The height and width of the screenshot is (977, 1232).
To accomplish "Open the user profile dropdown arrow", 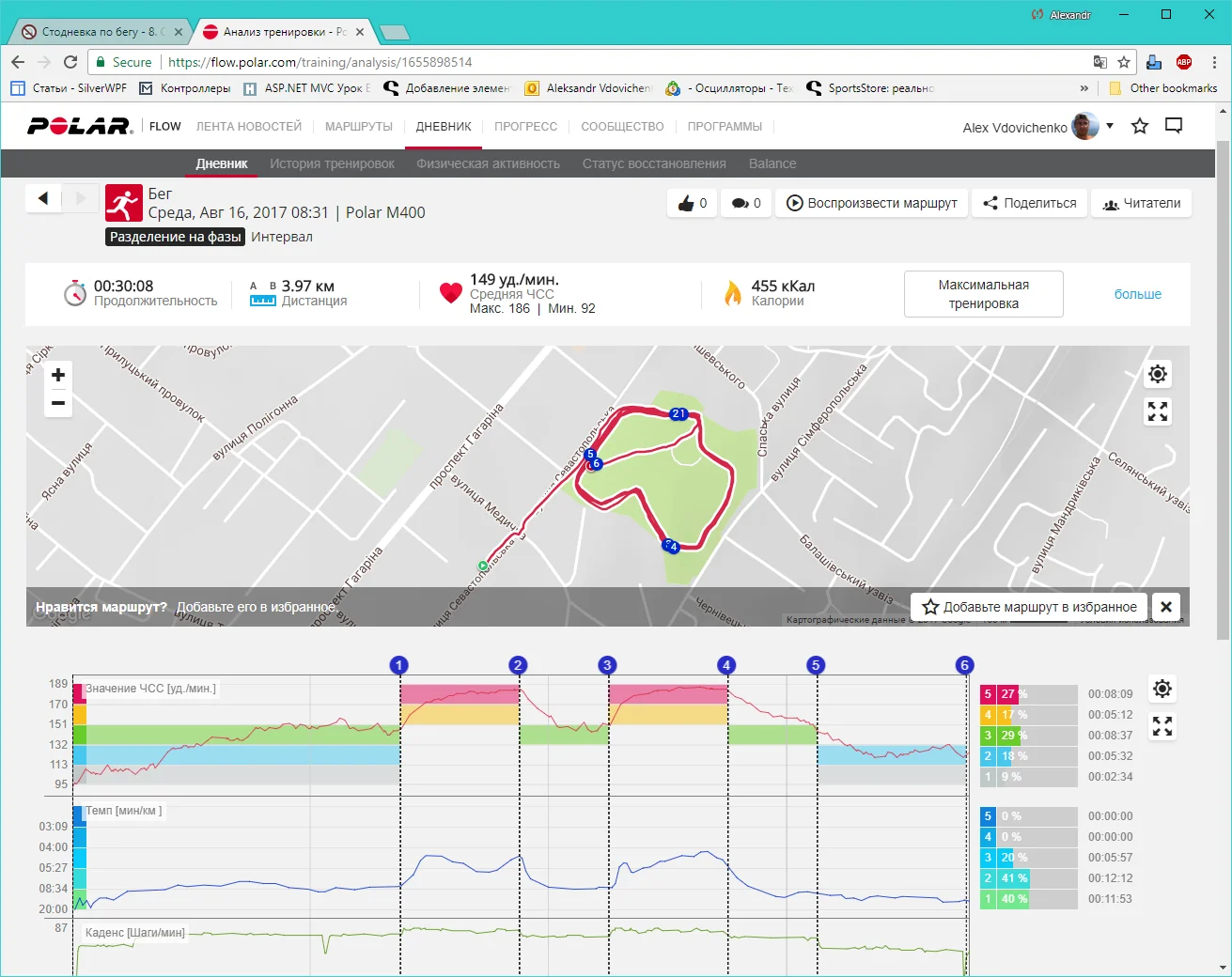I will (x=1110, y=126).
